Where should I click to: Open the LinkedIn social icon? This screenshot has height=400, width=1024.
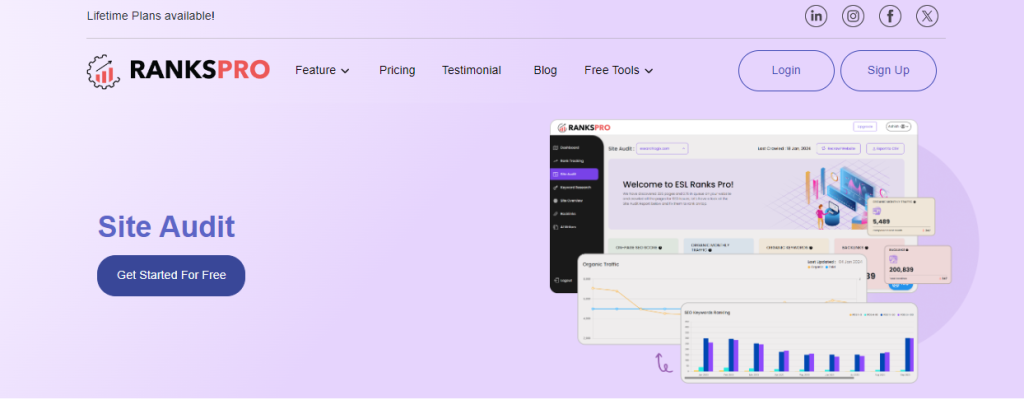point(816,16)
